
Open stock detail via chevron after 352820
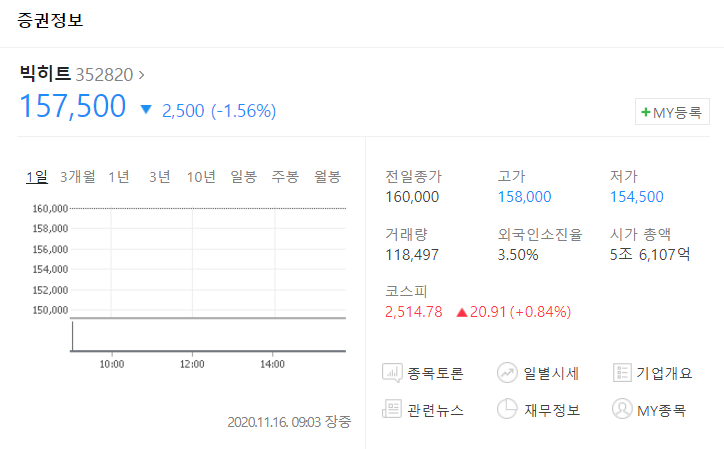point(141,74)
